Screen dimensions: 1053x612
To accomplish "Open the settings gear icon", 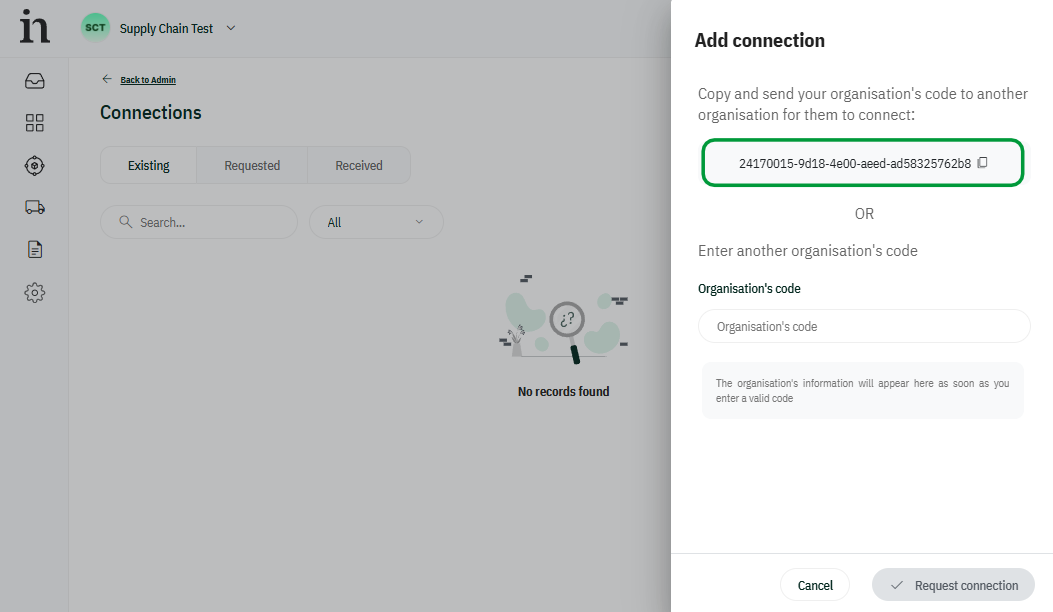I will pyautogui.click(x=35, y=292).
